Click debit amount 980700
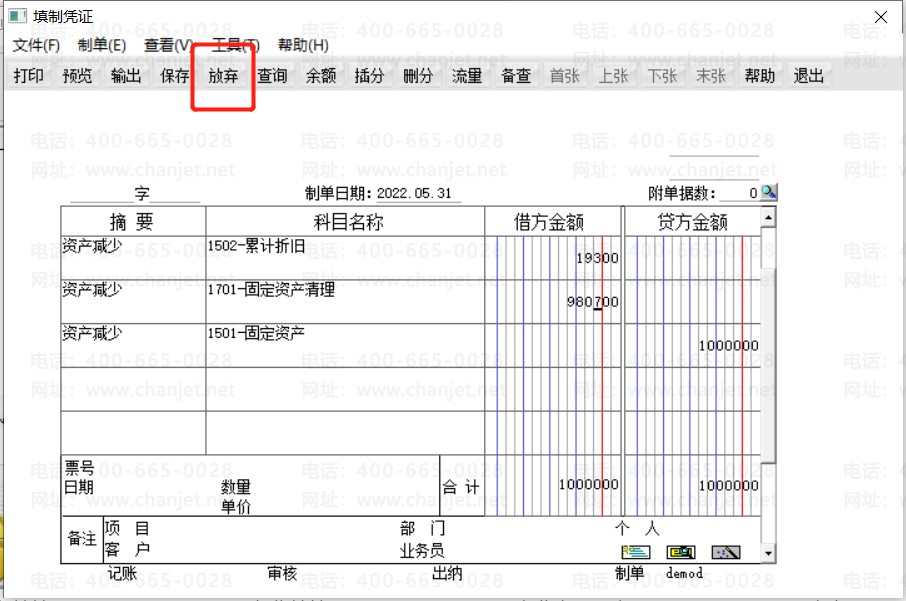Viewport: 906px width, 601px height. (592, 302)
